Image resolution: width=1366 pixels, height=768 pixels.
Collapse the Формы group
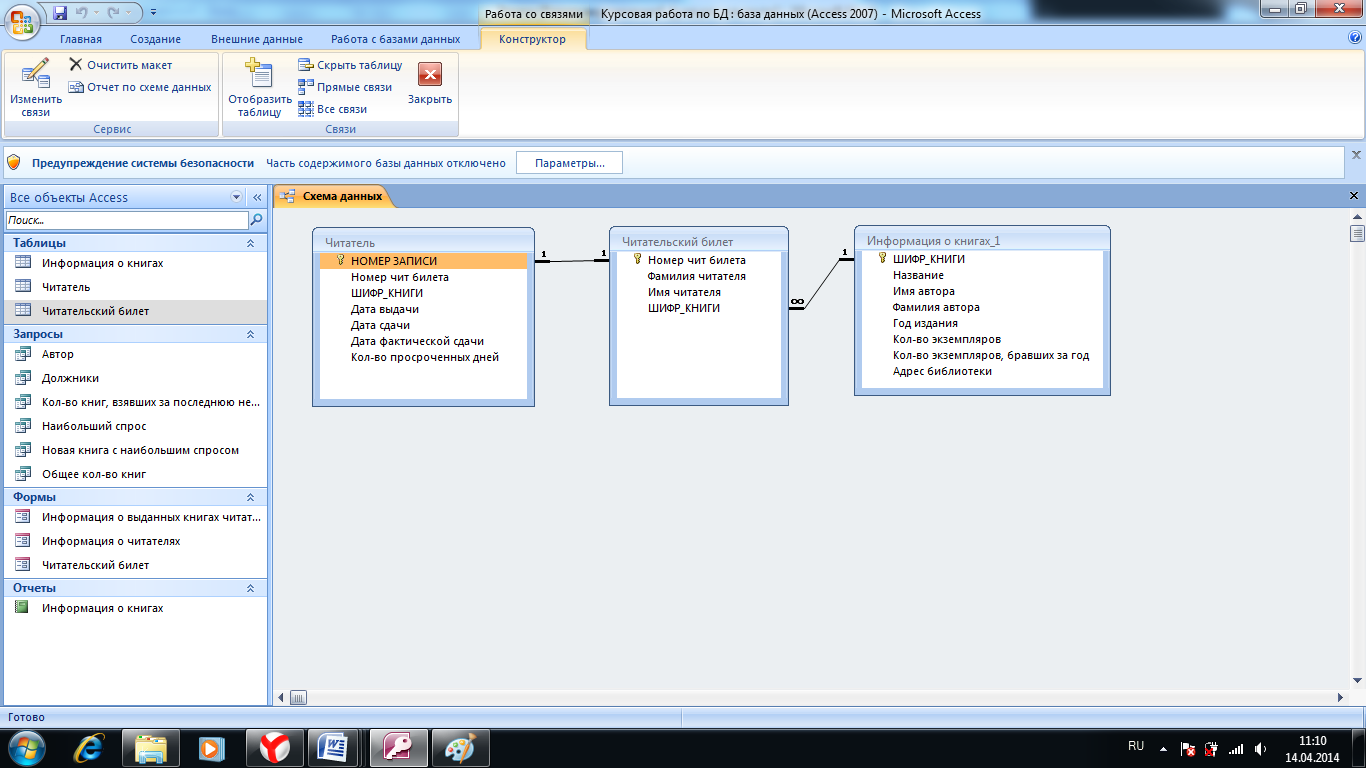click(250, 497)
